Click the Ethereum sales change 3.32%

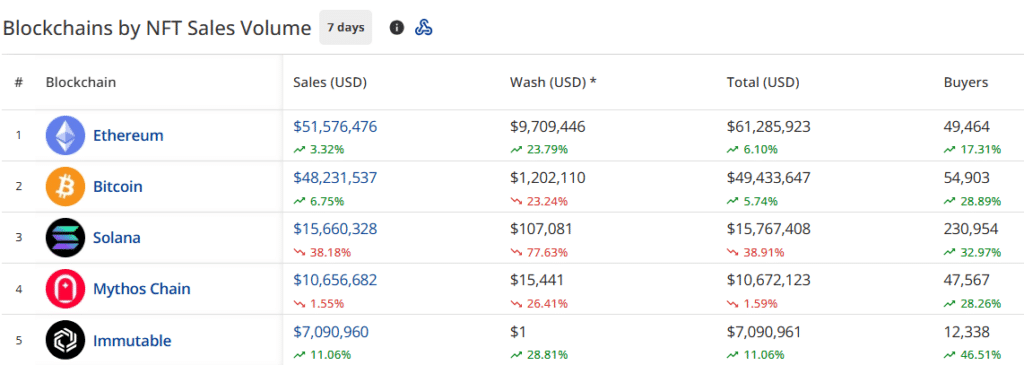pyautogui.click(x=327, y=150)
